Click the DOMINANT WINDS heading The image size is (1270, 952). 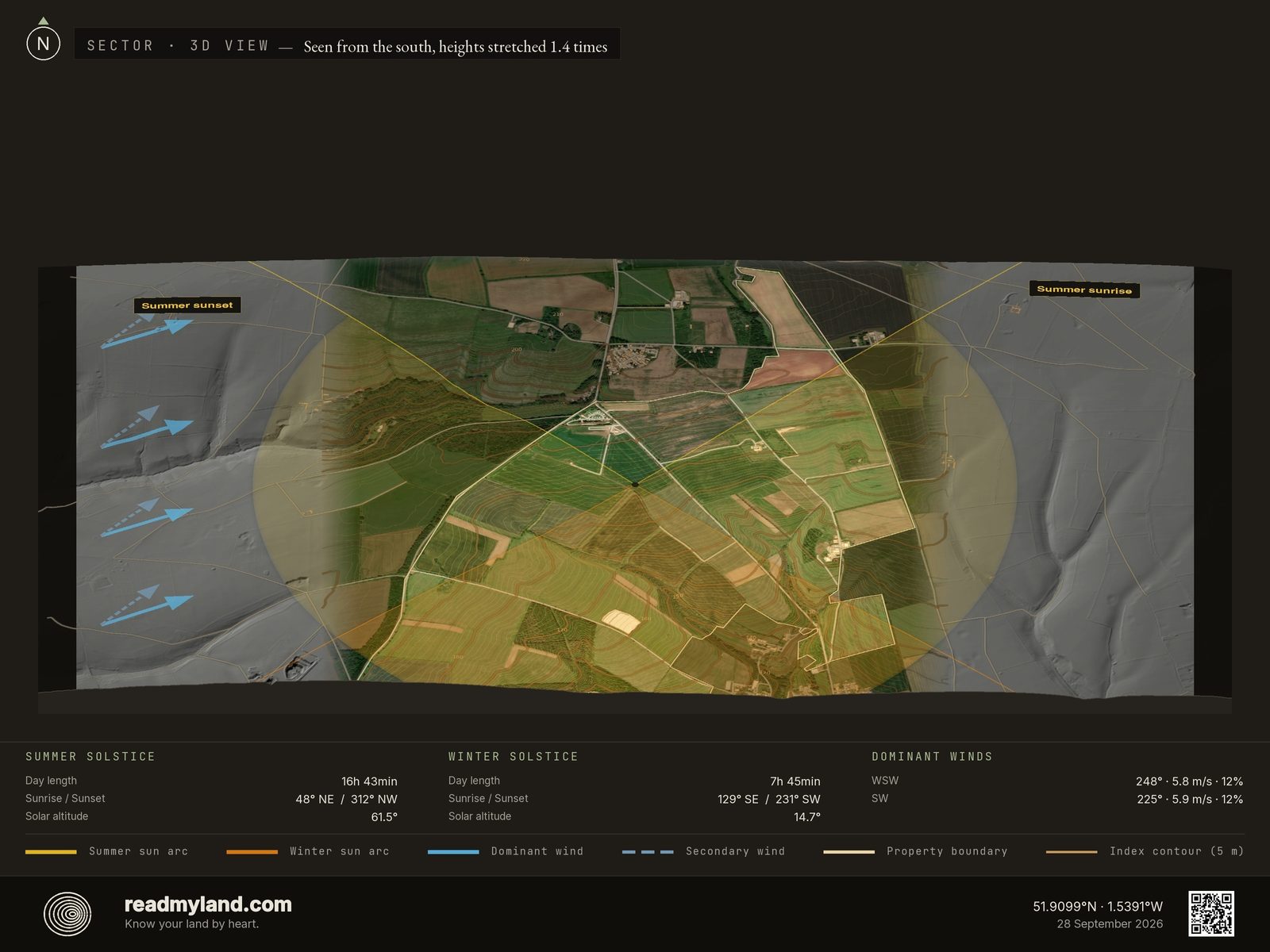[x=932, y=757]
